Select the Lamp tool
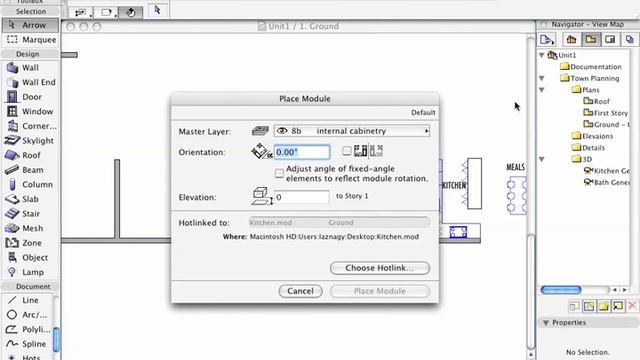The width and height of the screenshot is (640, 360). (x=30, y=272)
